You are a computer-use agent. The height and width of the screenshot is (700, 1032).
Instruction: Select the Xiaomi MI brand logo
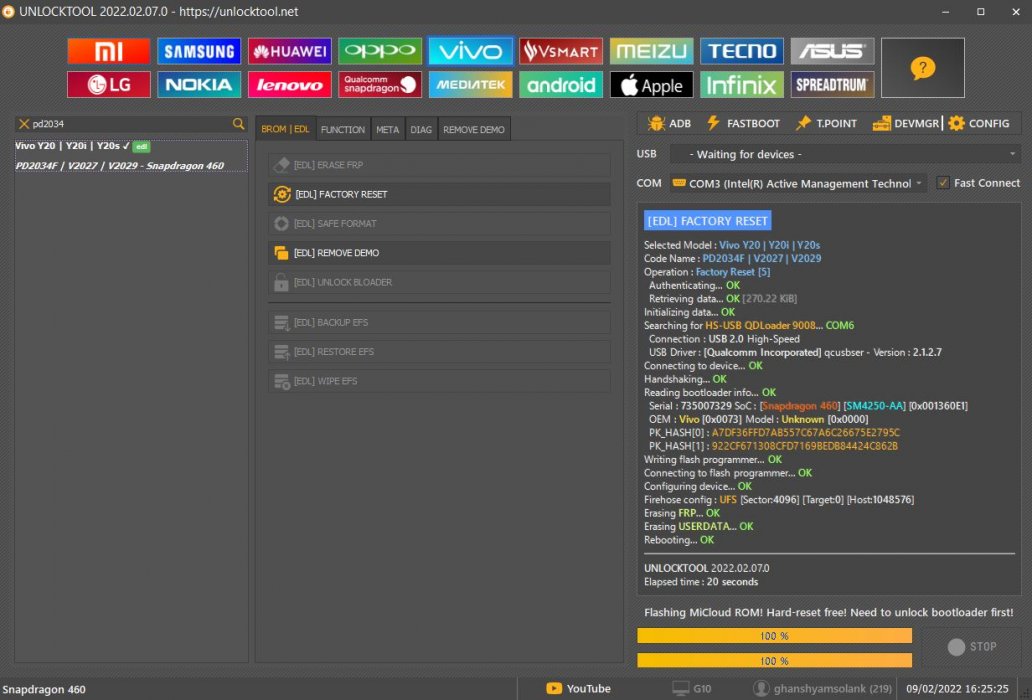109,51
